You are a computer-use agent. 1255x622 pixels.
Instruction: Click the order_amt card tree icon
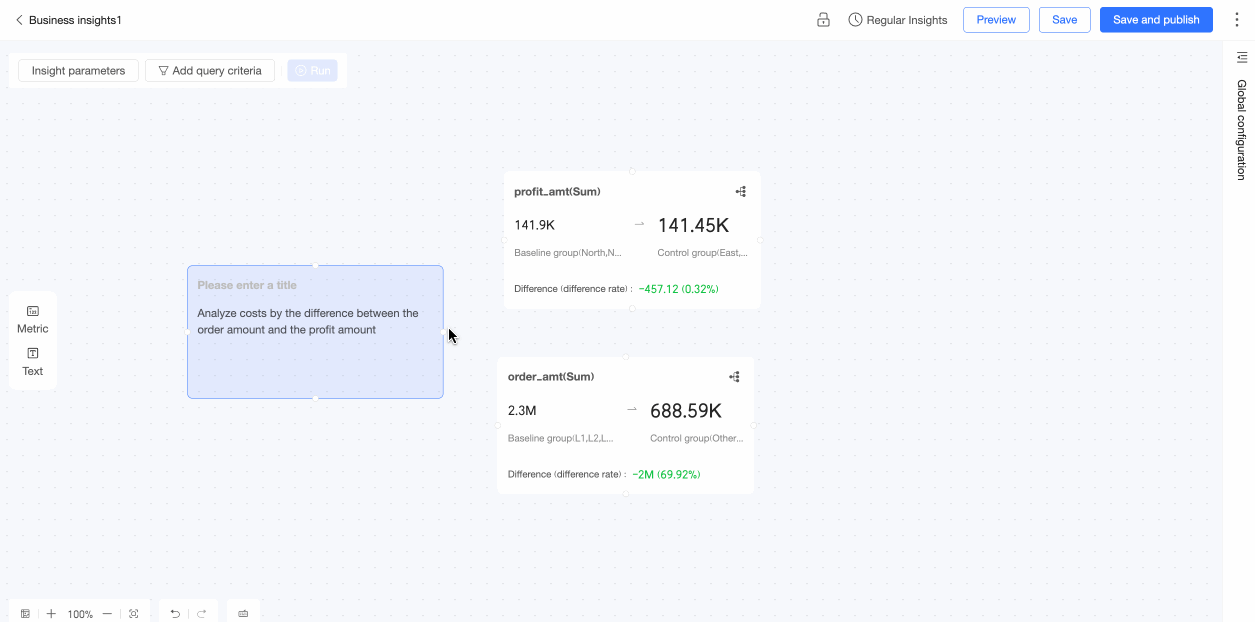click(x=735, y=377)
